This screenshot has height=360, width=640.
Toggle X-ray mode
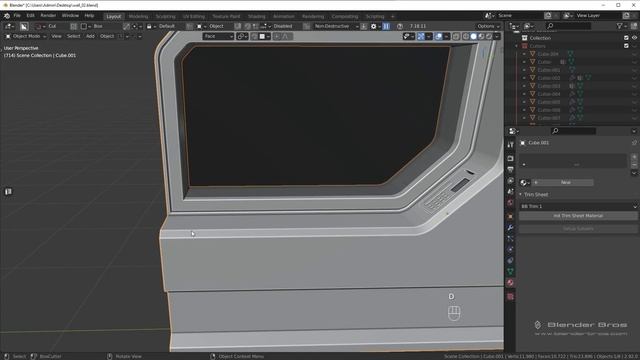click(456, 36)
